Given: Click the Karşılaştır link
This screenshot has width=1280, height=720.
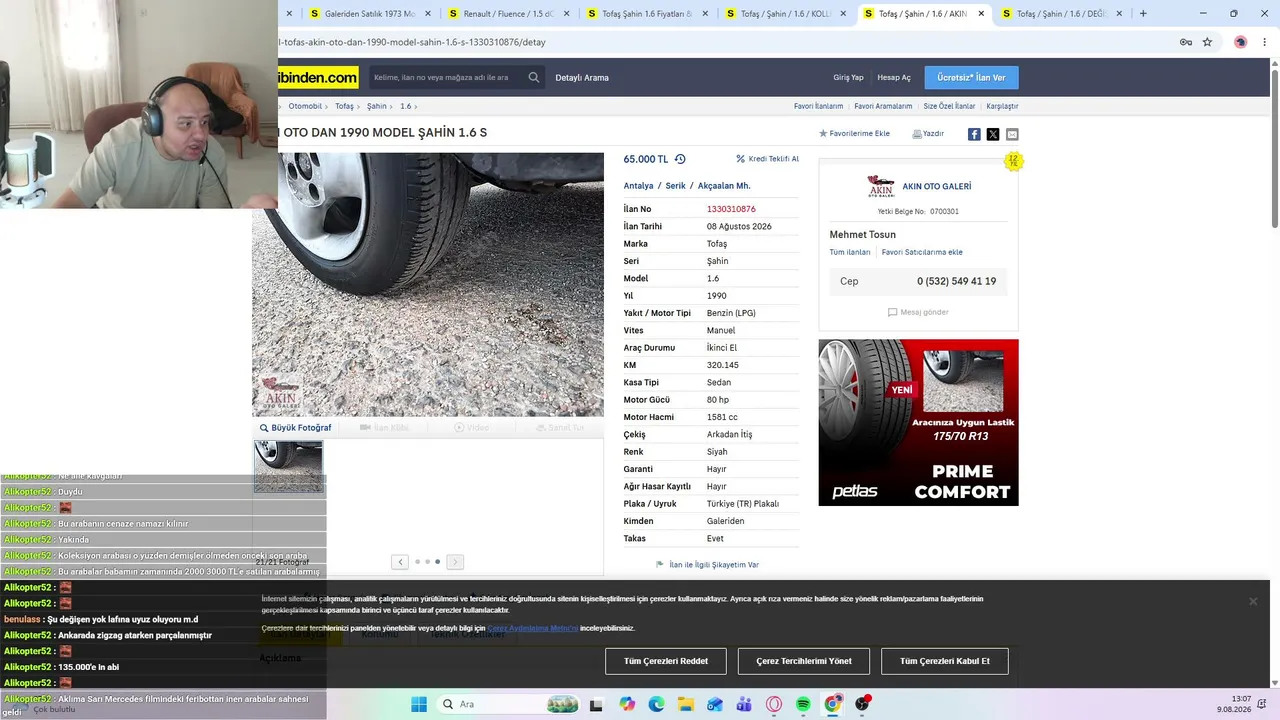Looking at the screenshot, I should tap(1002, 106).
